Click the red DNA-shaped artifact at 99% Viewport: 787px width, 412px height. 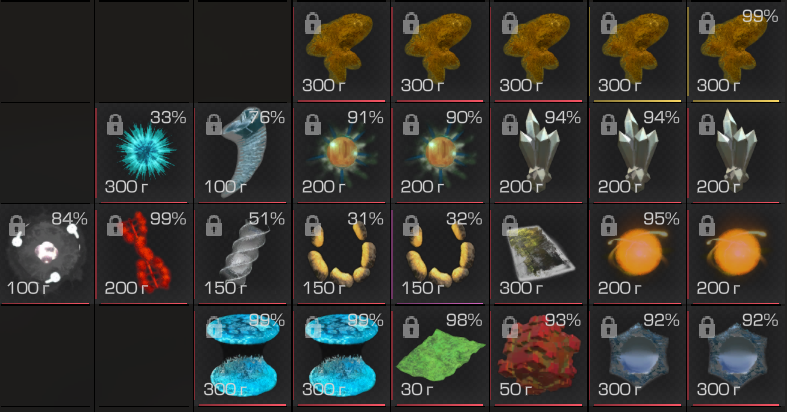point(145,254)
